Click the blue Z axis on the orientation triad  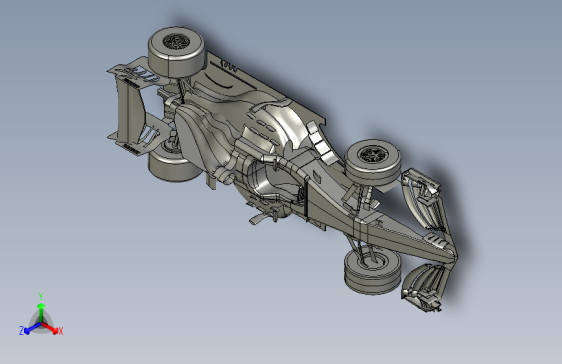tap(29, 329)
